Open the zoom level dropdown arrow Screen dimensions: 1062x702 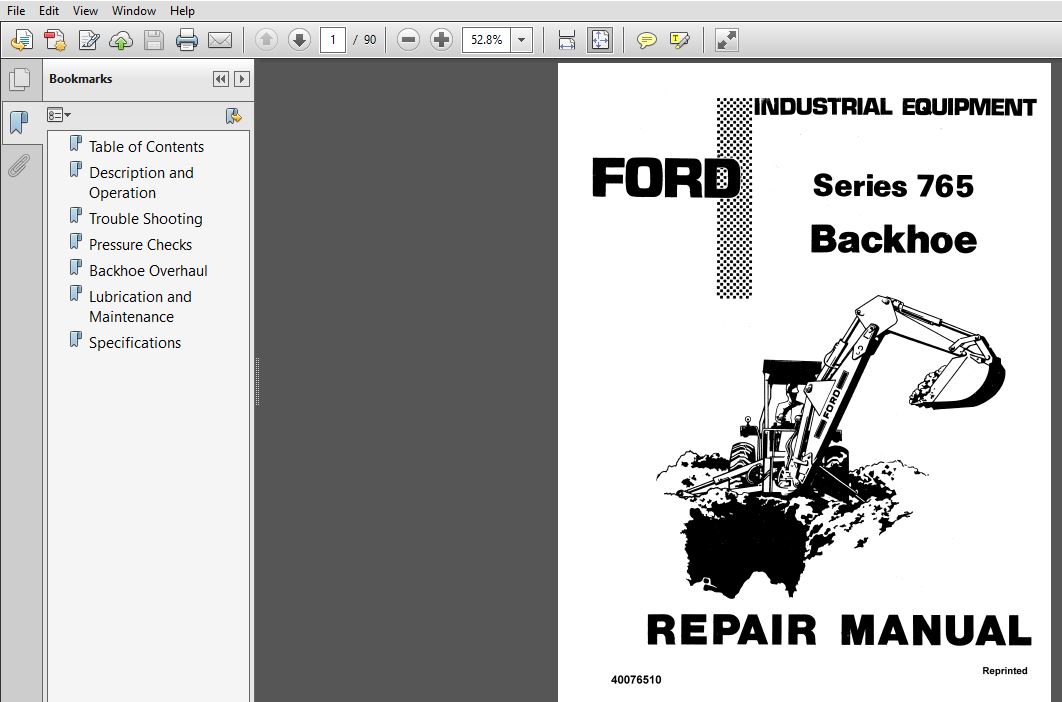coord(522,40)
